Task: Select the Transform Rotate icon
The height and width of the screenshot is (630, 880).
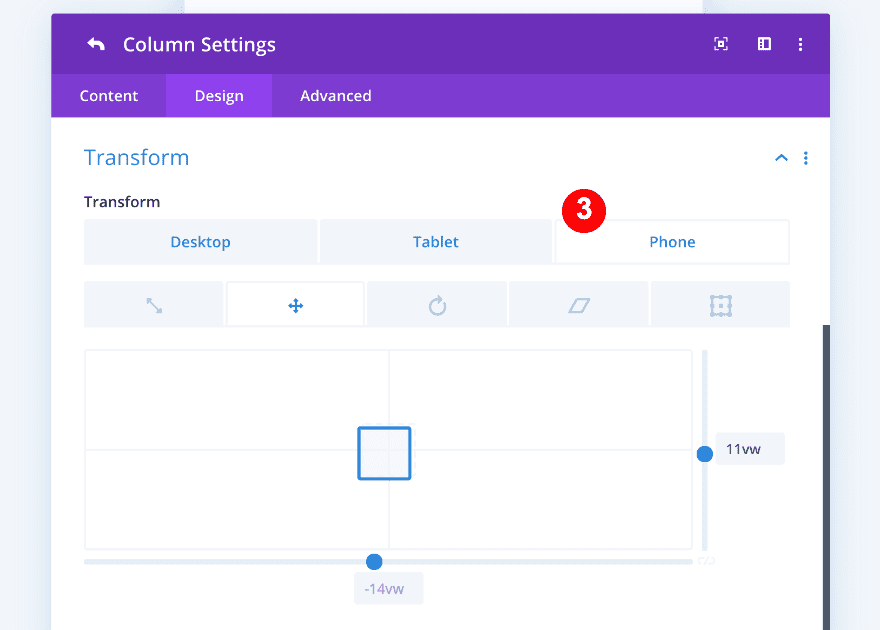Action: click(x=437, y=305)
